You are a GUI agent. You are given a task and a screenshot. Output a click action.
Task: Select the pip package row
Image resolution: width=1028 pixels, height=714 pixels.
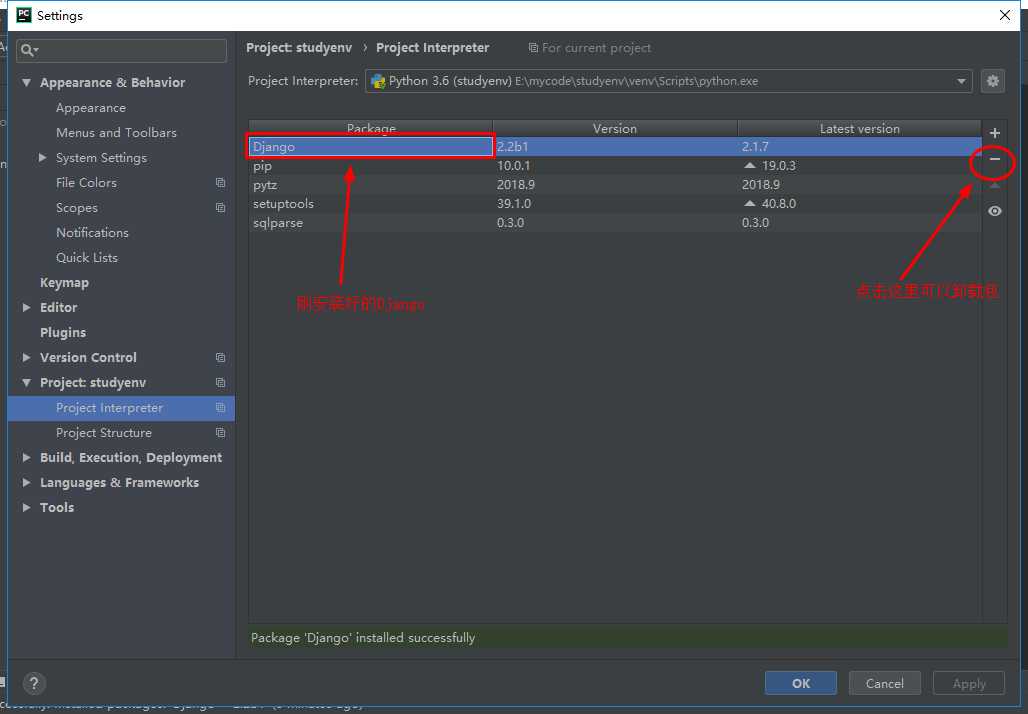[615, 166]
